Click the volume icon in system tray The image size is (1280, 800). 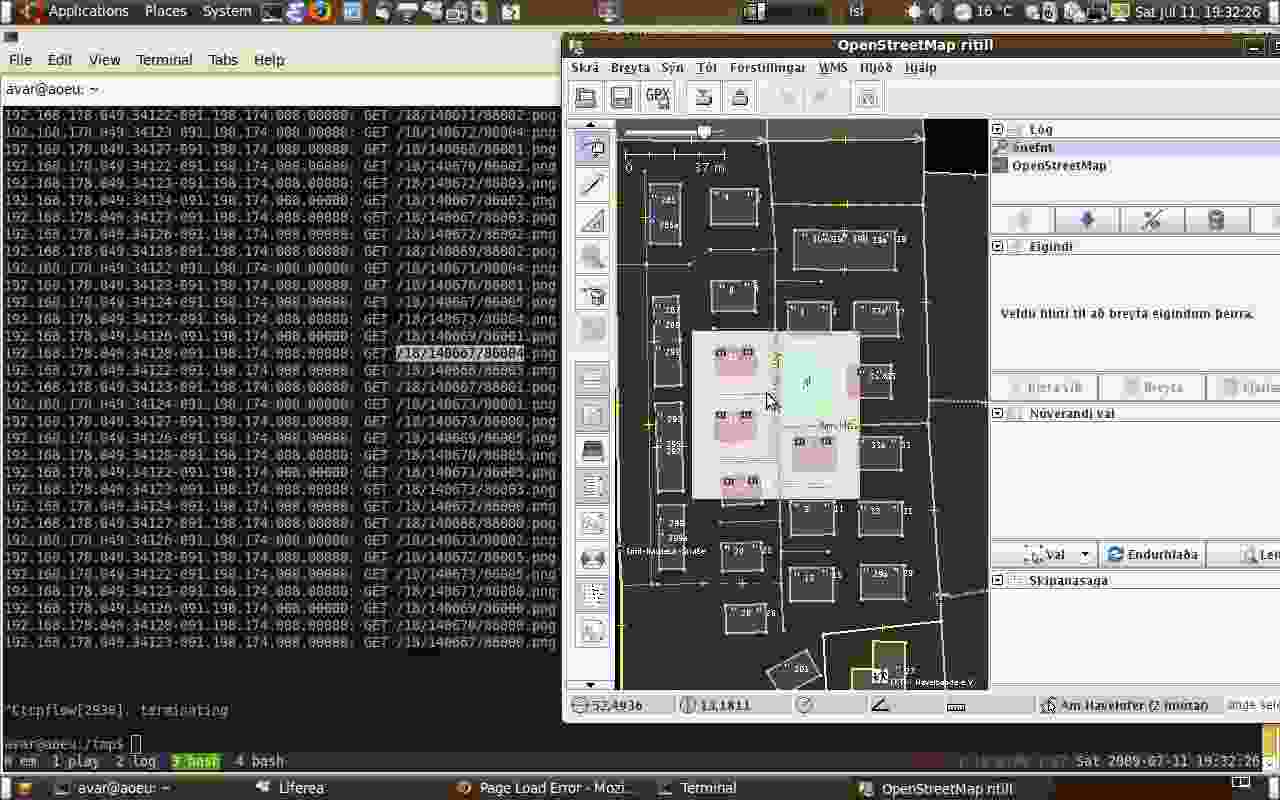point(936,12)
